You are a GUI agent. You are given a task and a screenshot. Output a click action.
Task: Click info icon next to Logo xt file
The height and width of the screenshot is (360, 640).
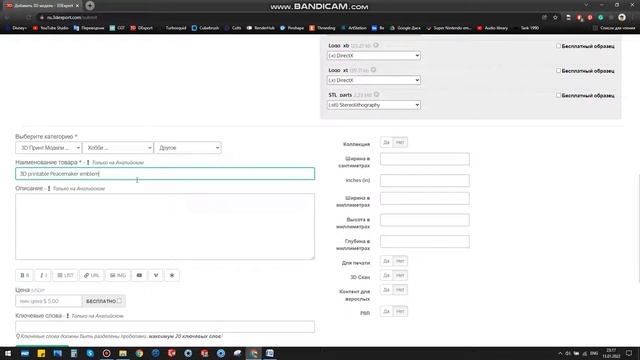pos(373,70)
